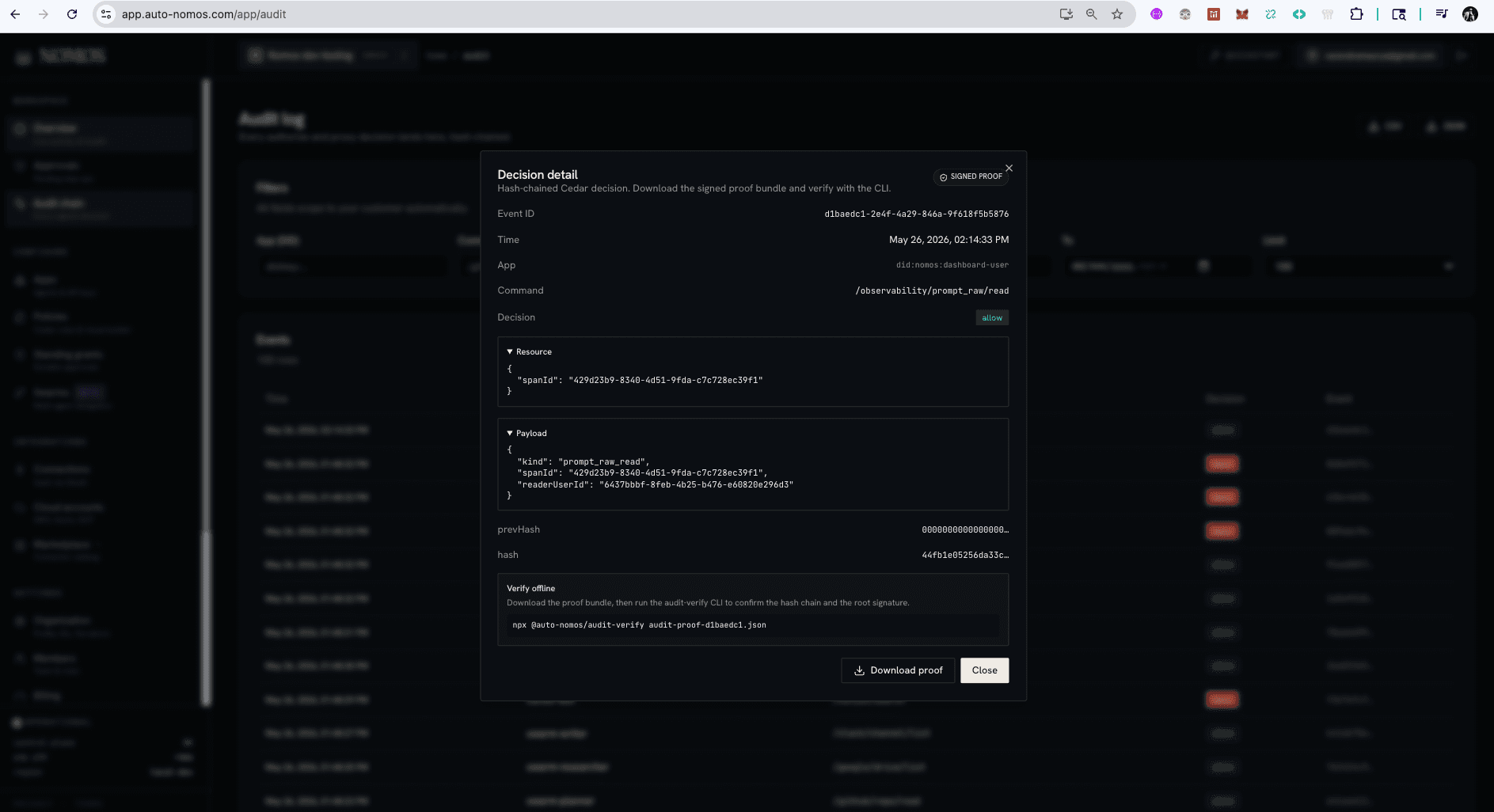
Task: Click Event ID value d1baedc1-2e4f-4a29
Action: 916,214
